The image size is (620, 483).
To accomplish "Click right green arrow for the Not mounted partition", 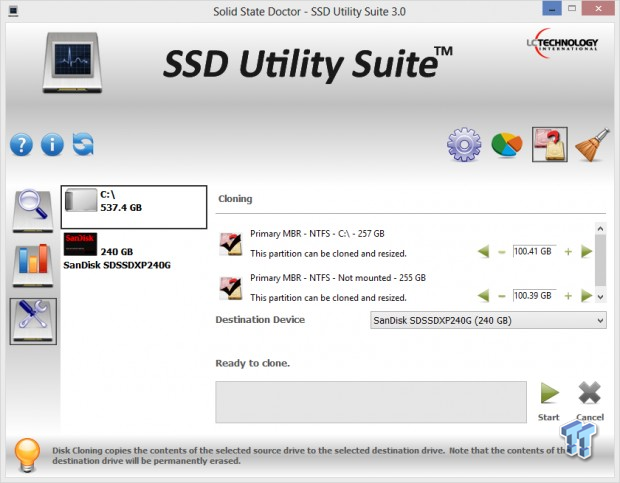I will coord(587,296).
